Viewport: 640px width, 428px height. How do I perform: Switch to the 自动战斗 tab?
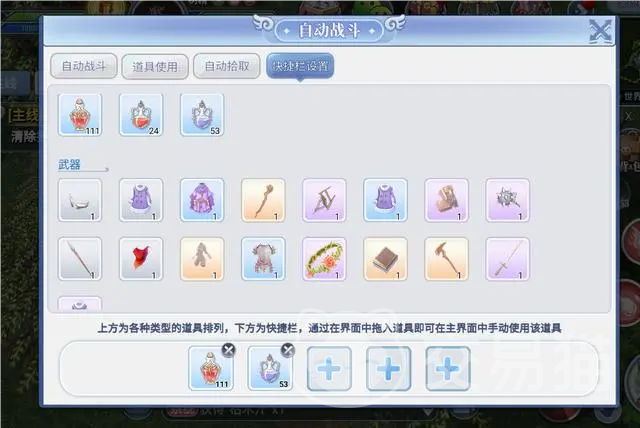84,66
